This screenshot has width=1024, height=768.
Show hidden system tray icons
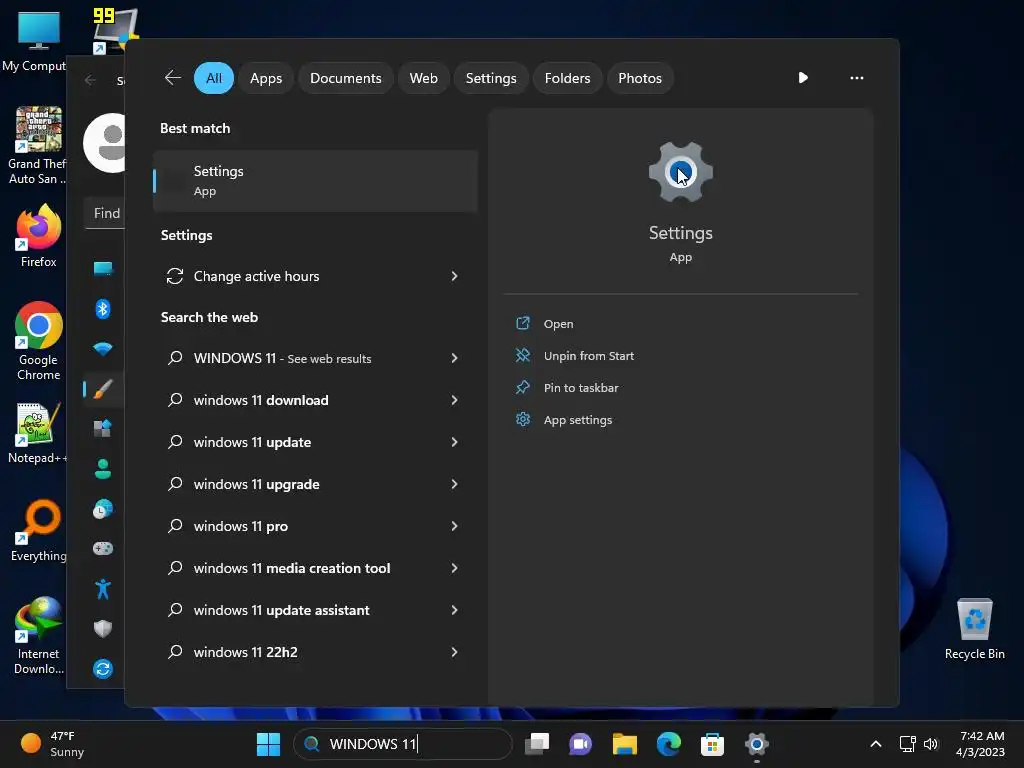point(876,744)
